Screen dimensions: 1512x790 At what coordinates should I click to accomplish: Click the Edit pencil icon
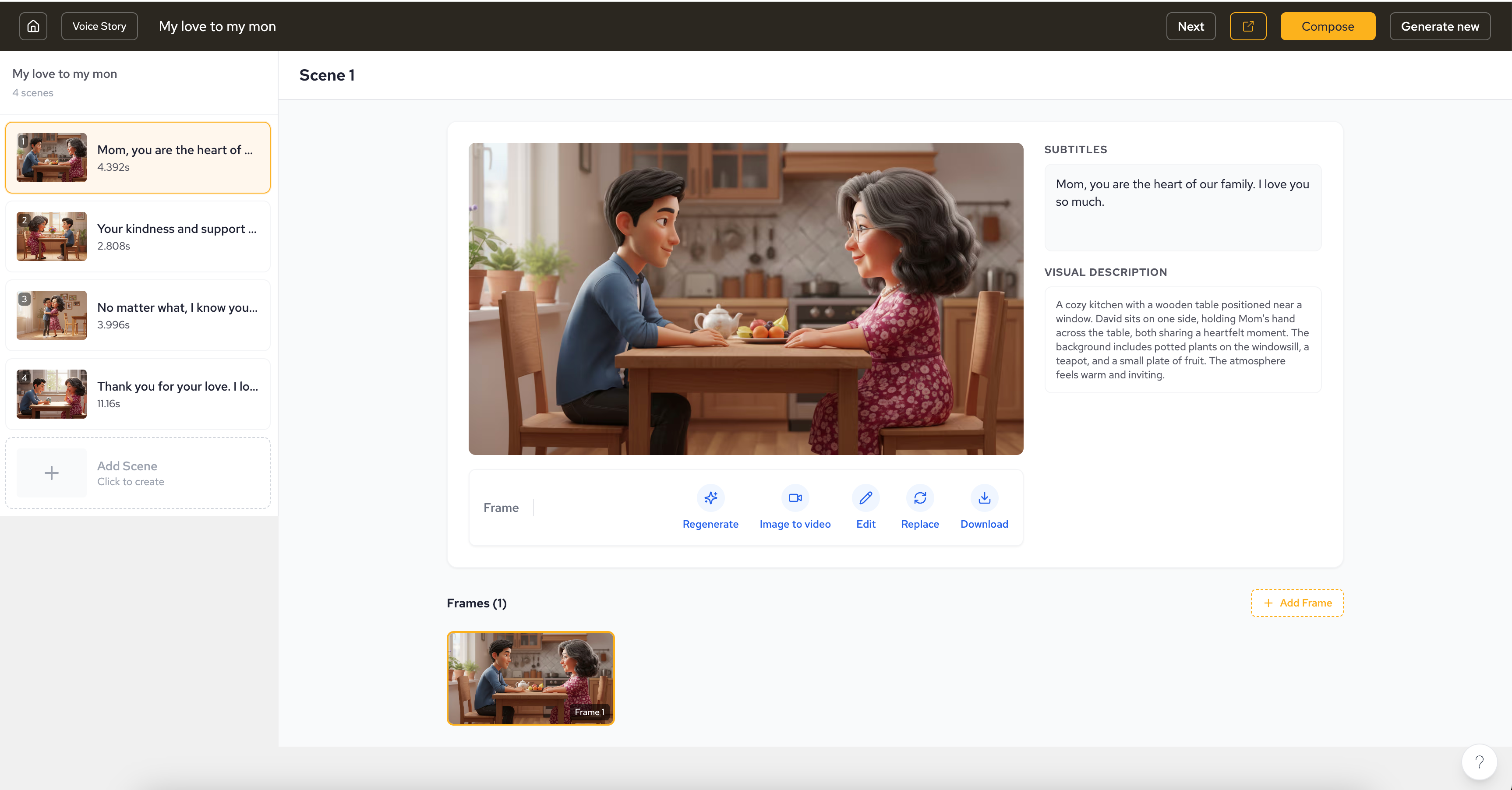tap(865, 498)
